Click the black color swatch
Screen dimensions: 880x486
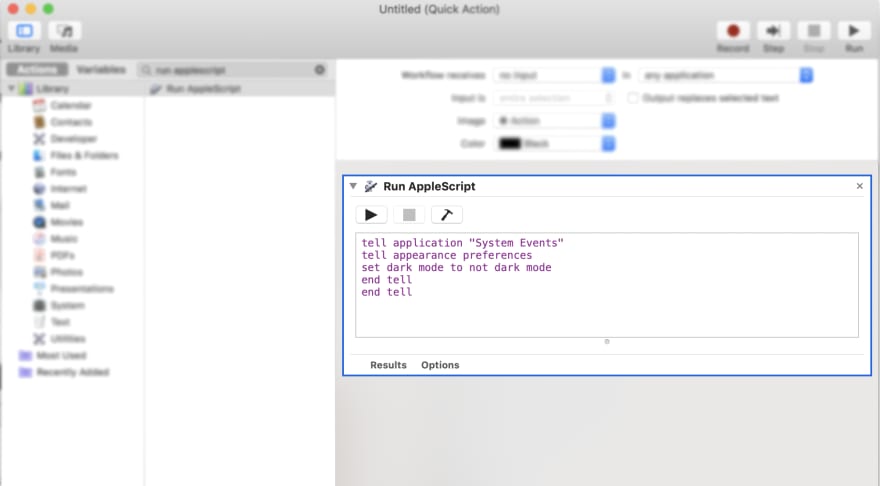(510, 144)
